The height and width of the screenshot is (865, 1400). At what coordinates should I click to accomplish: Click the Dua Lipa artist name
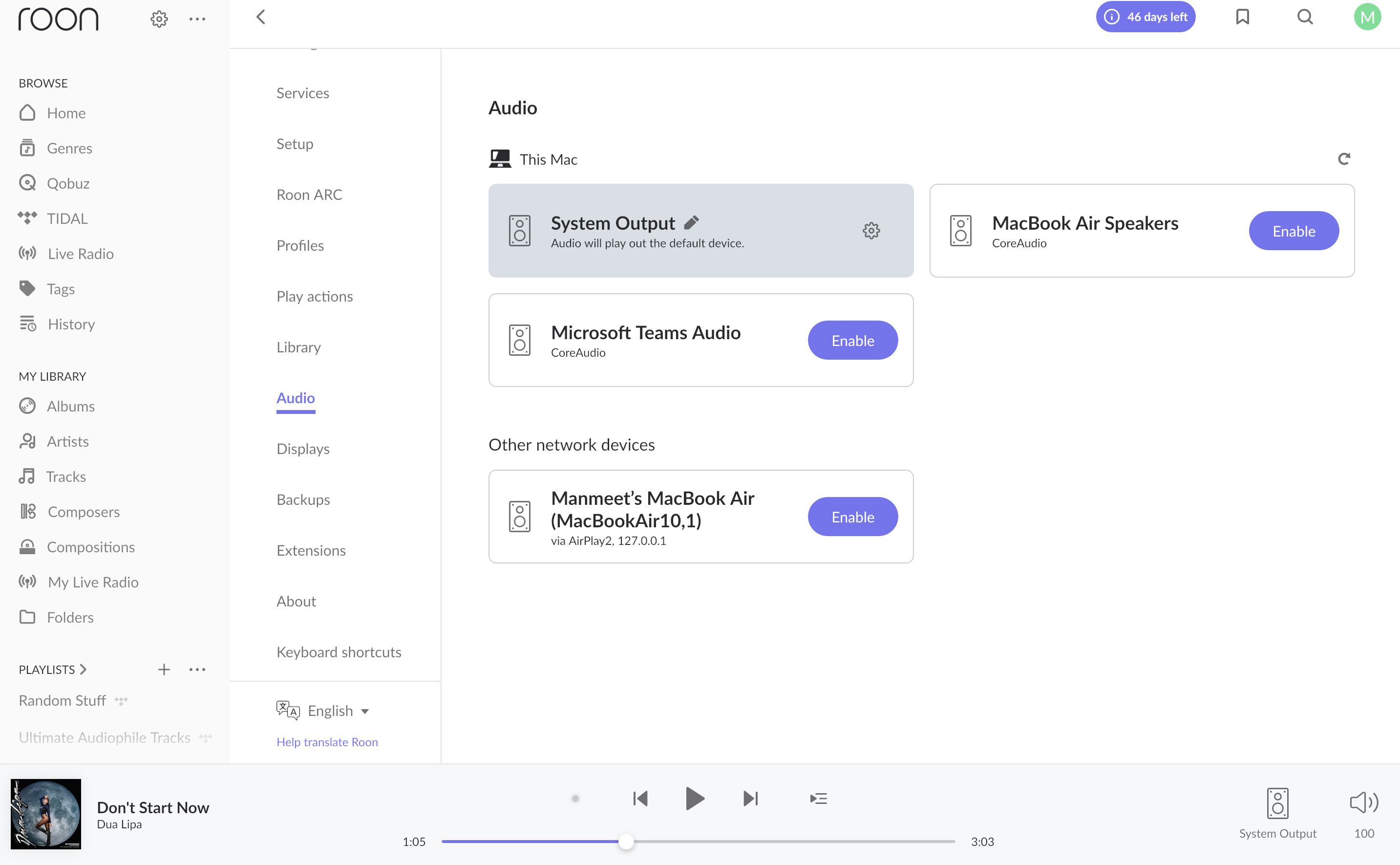click(119, 824)
